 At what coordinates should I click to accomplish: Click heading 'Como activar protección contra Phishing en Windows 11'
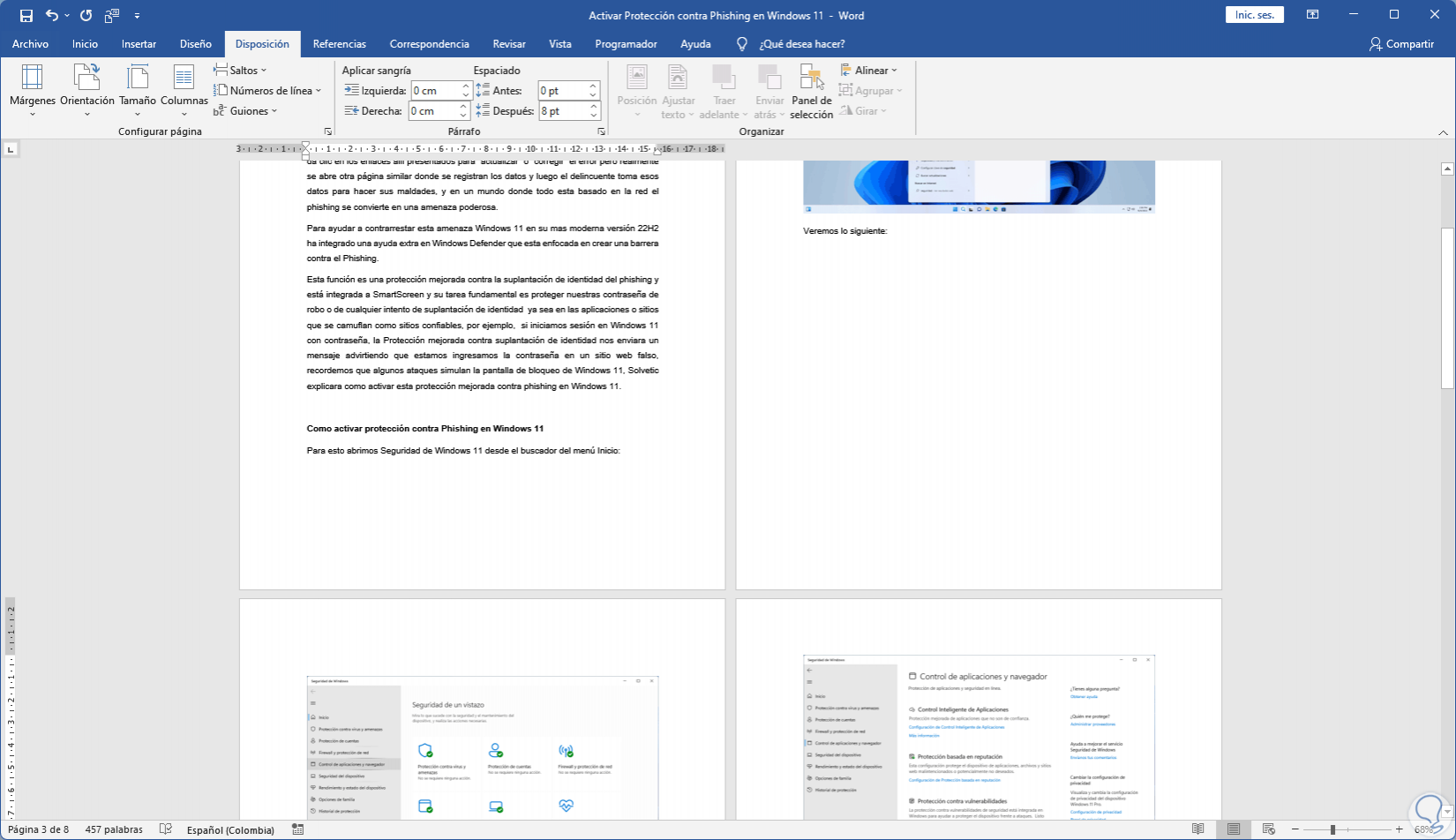425,429
